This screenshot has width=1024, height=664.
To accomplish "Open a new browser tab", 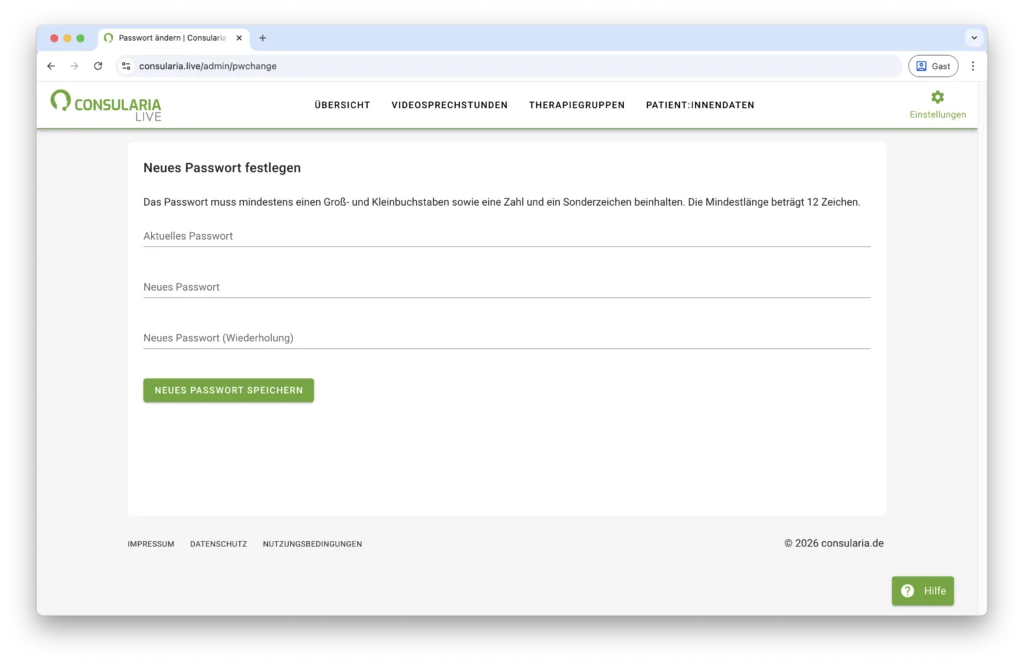I will pos(263,38).
